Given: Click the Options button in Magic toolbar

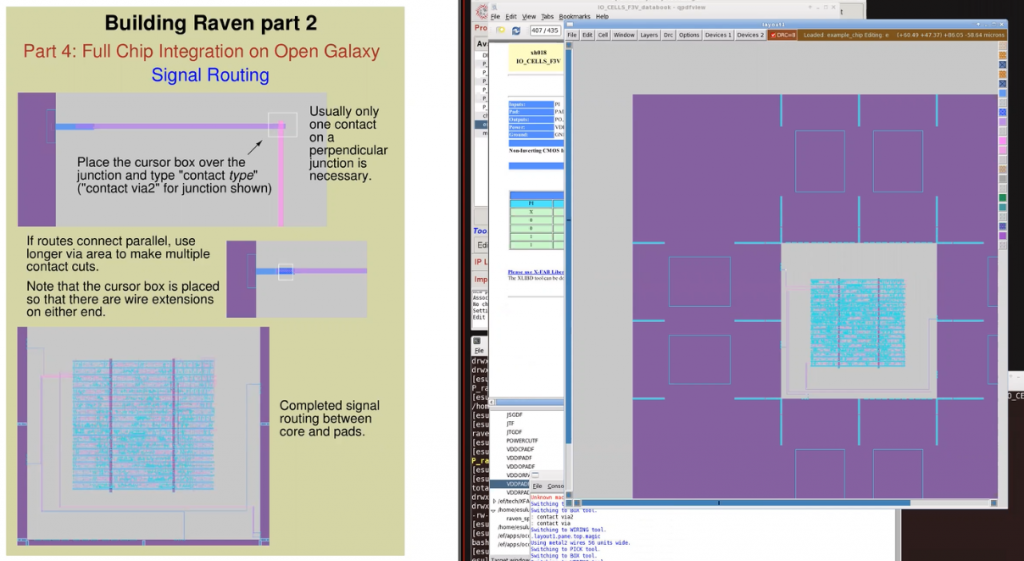Looking at the screenshot, I should 689,35.
